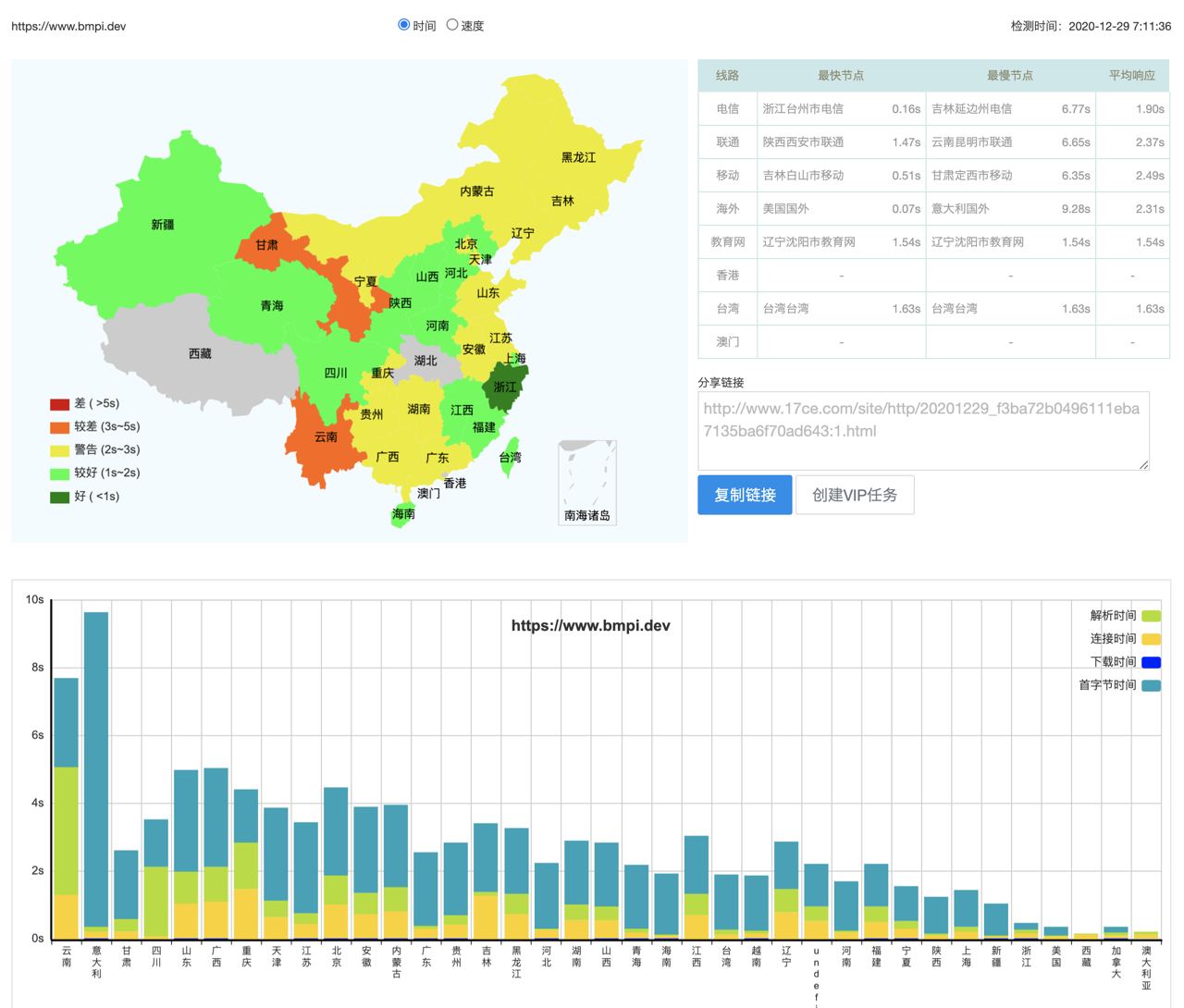Click the orange 较差 (3s~5s) legend swatch

click(x=59, y=427)
